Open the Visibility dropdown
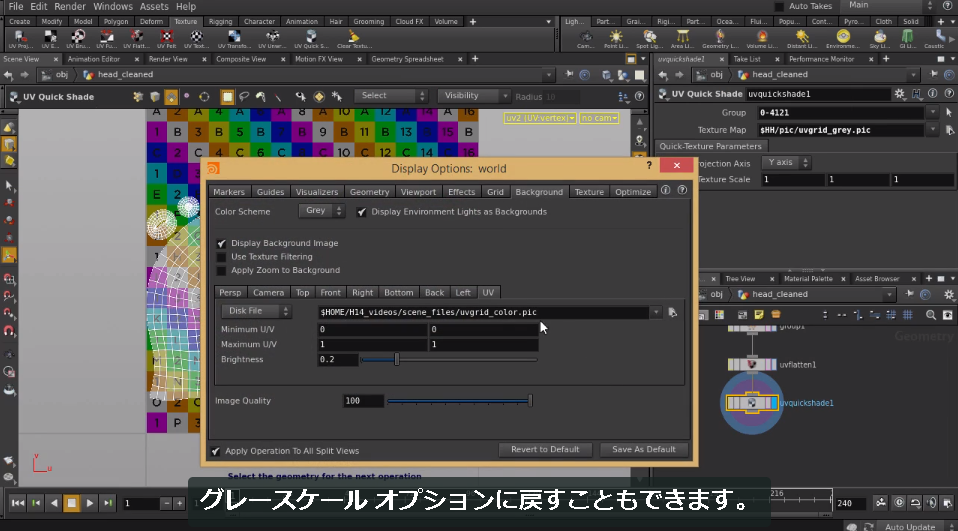 pyautogui.click(x=474, y=96)
